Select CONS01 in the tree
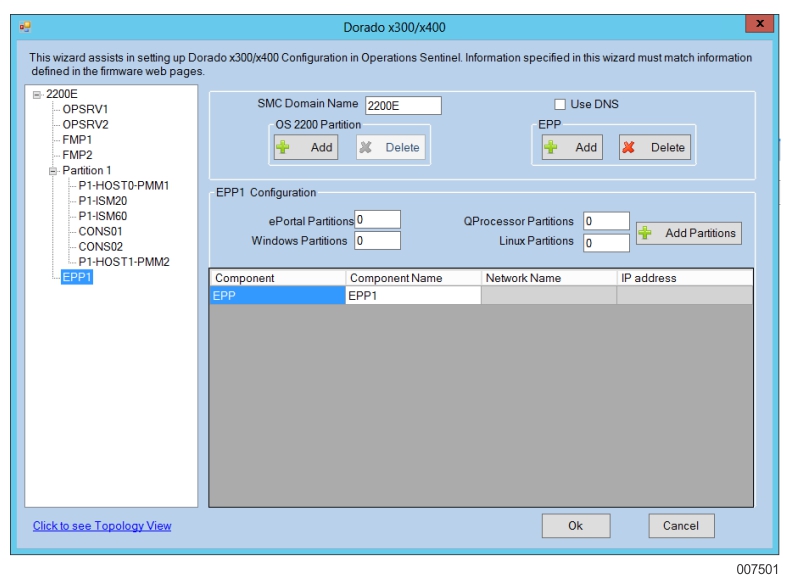This screenshot has height=584, width=789. 100,231
